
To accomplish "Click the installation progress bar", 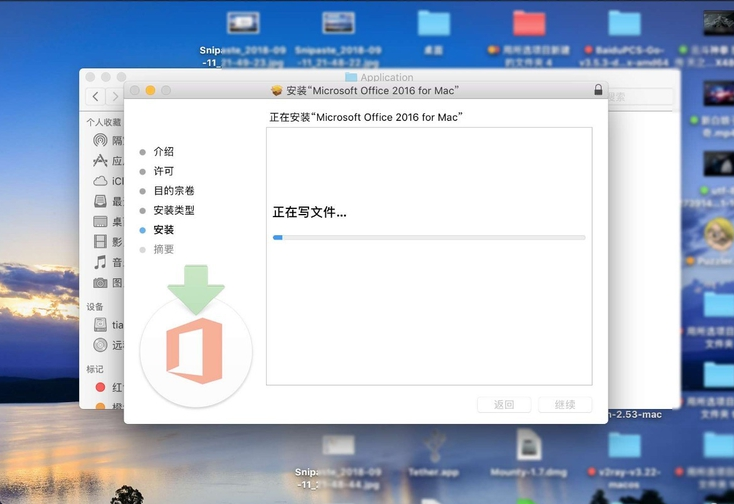I will [x=429, y=237].
